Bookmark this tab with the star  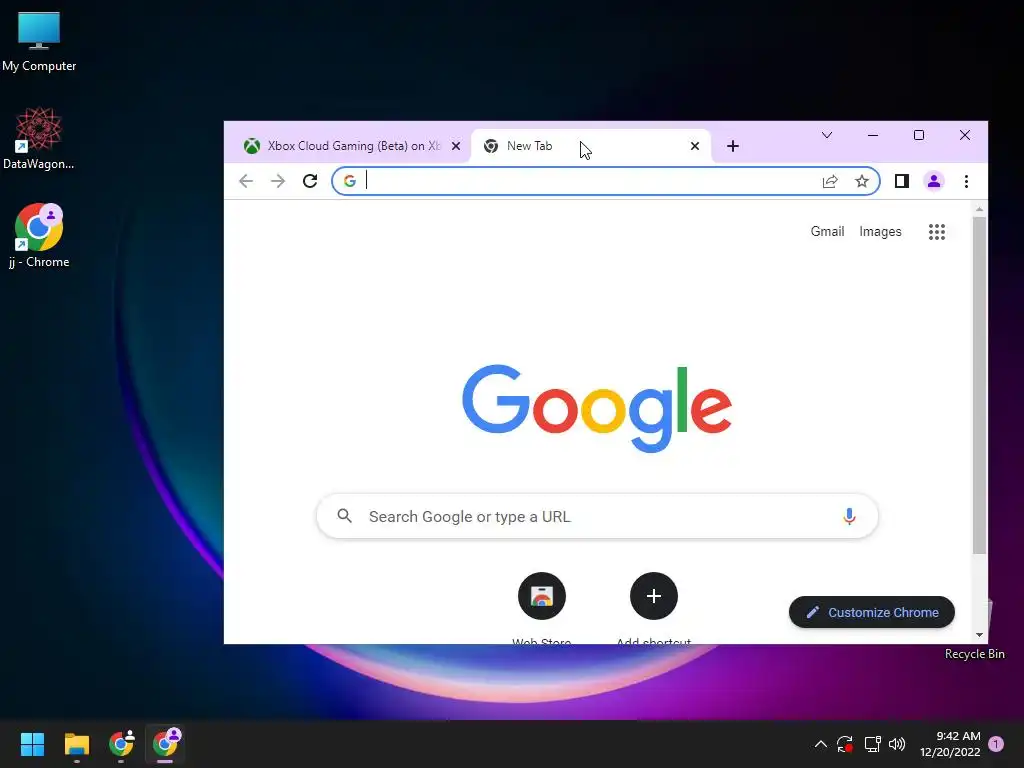(x=862, y=181)
